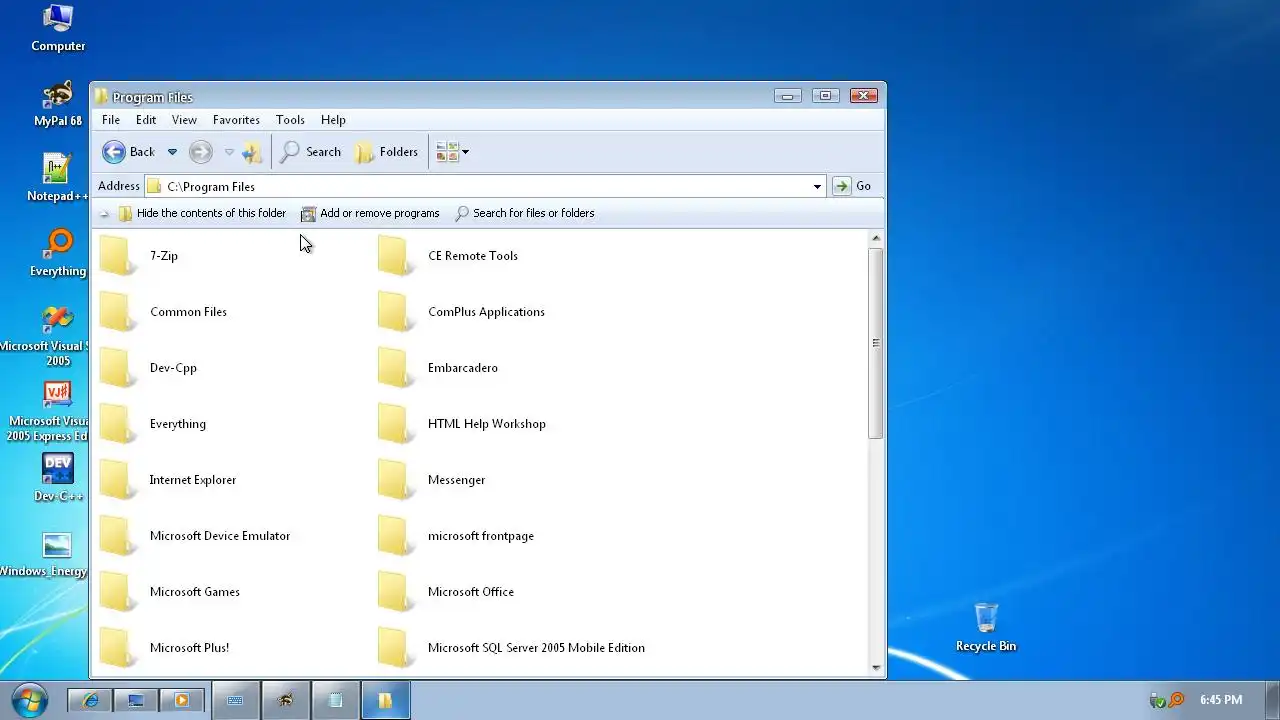This screenshot has height=720, width=1280.
Task: Open 'Add or remove programs' link
Action: pos(370,213)
